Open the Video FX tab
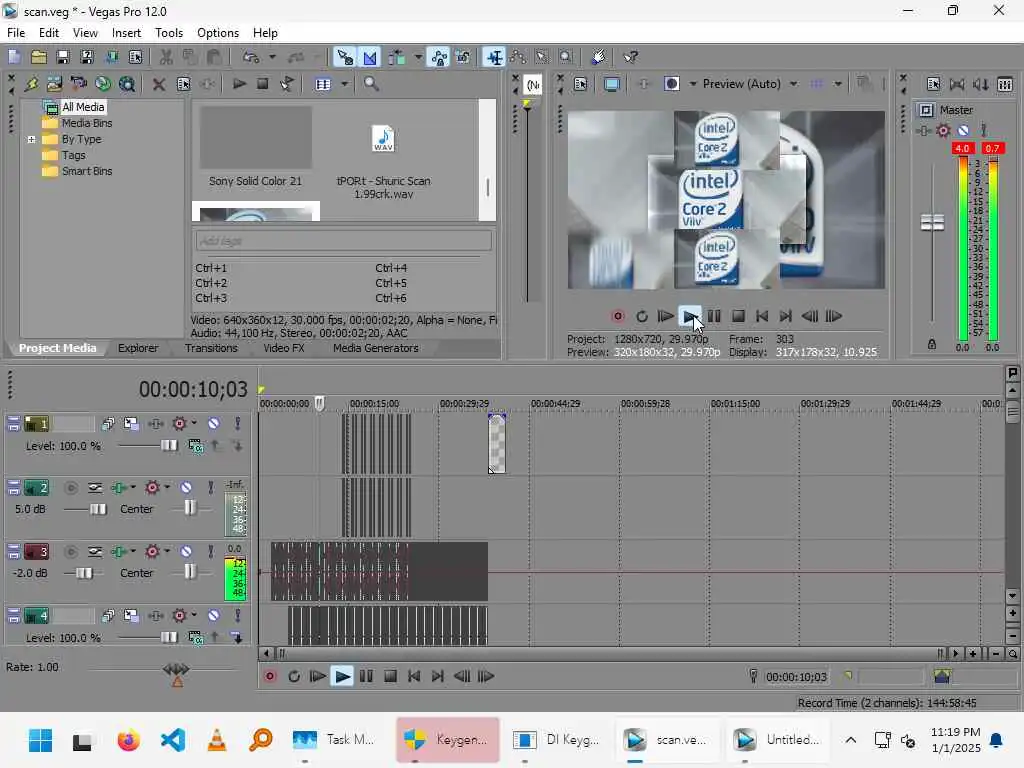Image resolution: width=1024 pixels, height=768 pixels. [x=283, y=348]
